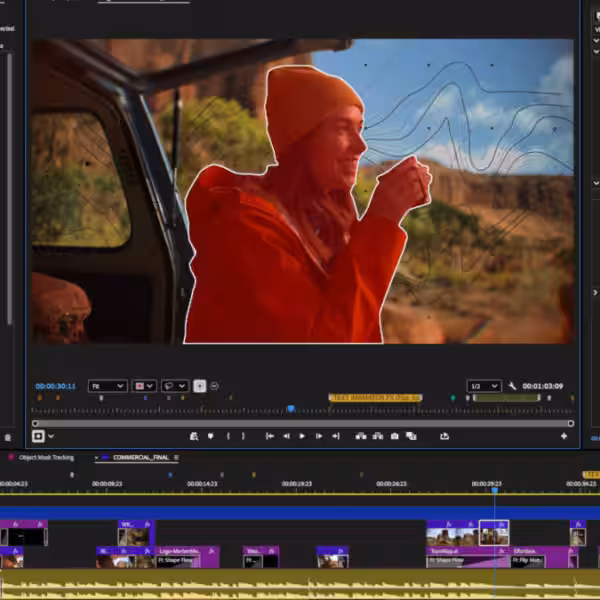Click the Go to Out point icon
This screenshot has height=600, width=600.
336,436
